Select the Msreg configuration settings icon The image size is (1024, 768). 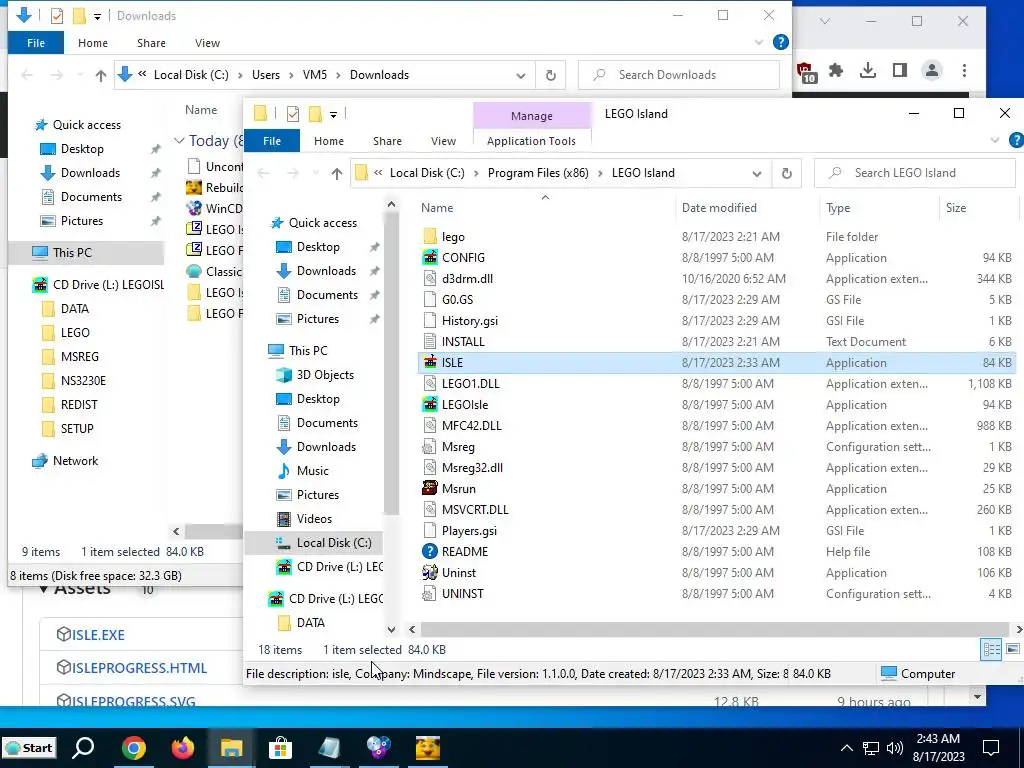430,447
